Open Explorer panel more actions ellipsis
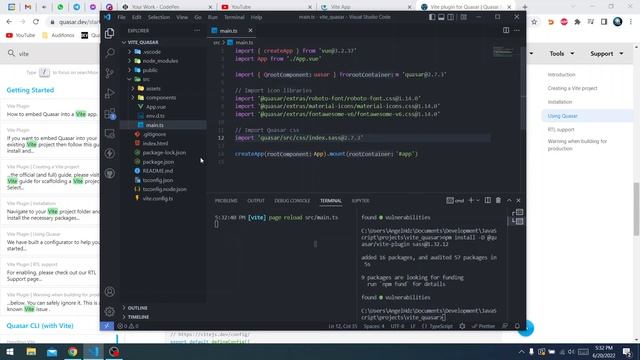 pos(197,31)
